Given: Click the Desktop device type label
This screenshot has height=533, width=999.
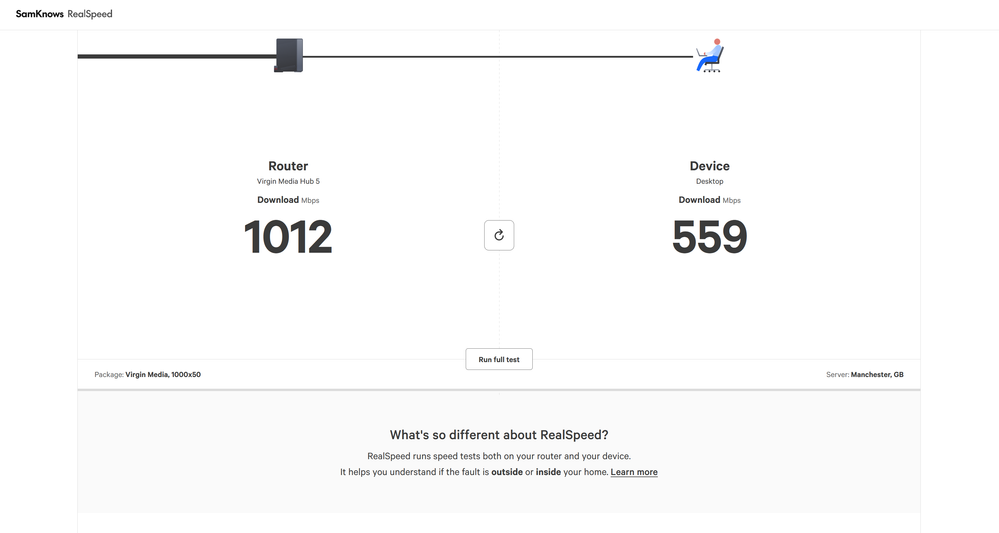Looking at the screenshot, I should click(709, 181).
